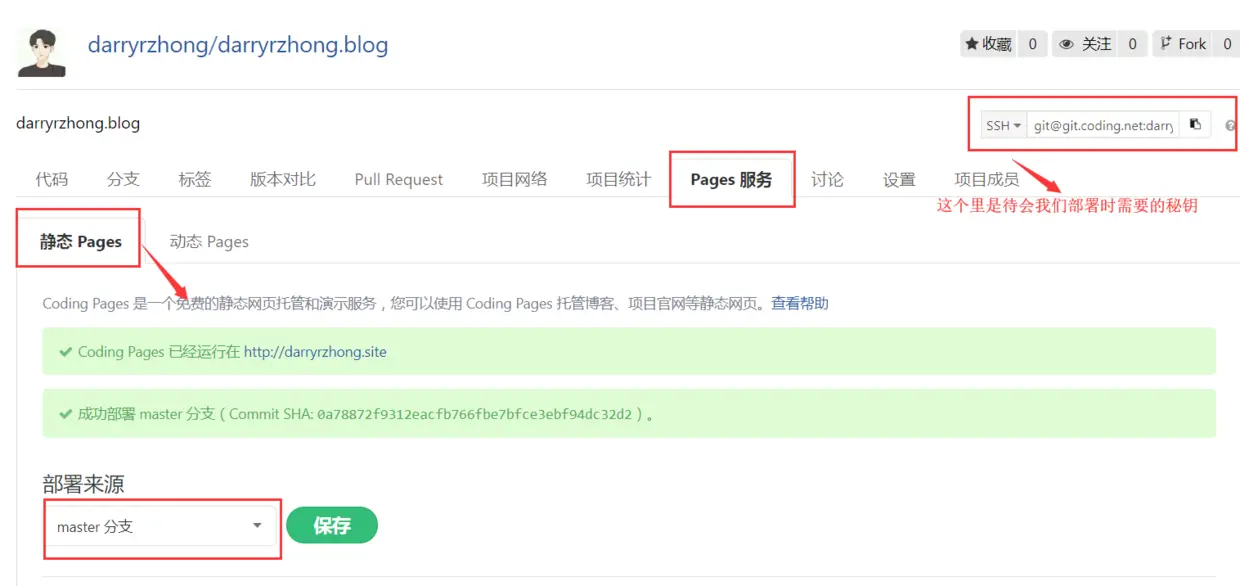Screen dimensions: 1240x586
Task: Fork the repository with Fork button
Action: click(x=1183, y=44)
